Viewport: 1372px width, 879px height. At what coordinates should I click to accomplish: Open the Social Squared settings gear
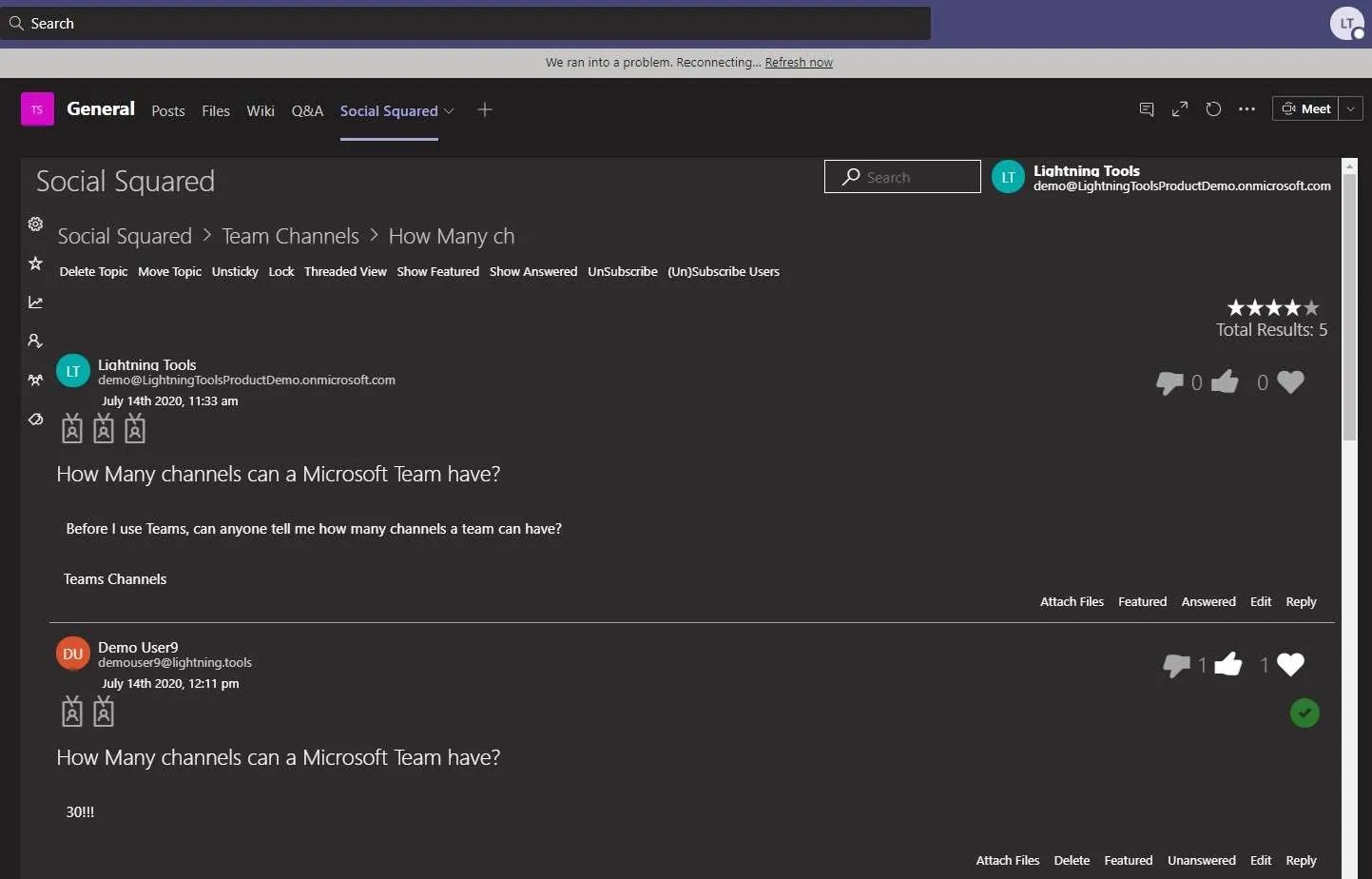tap(35, 224)
